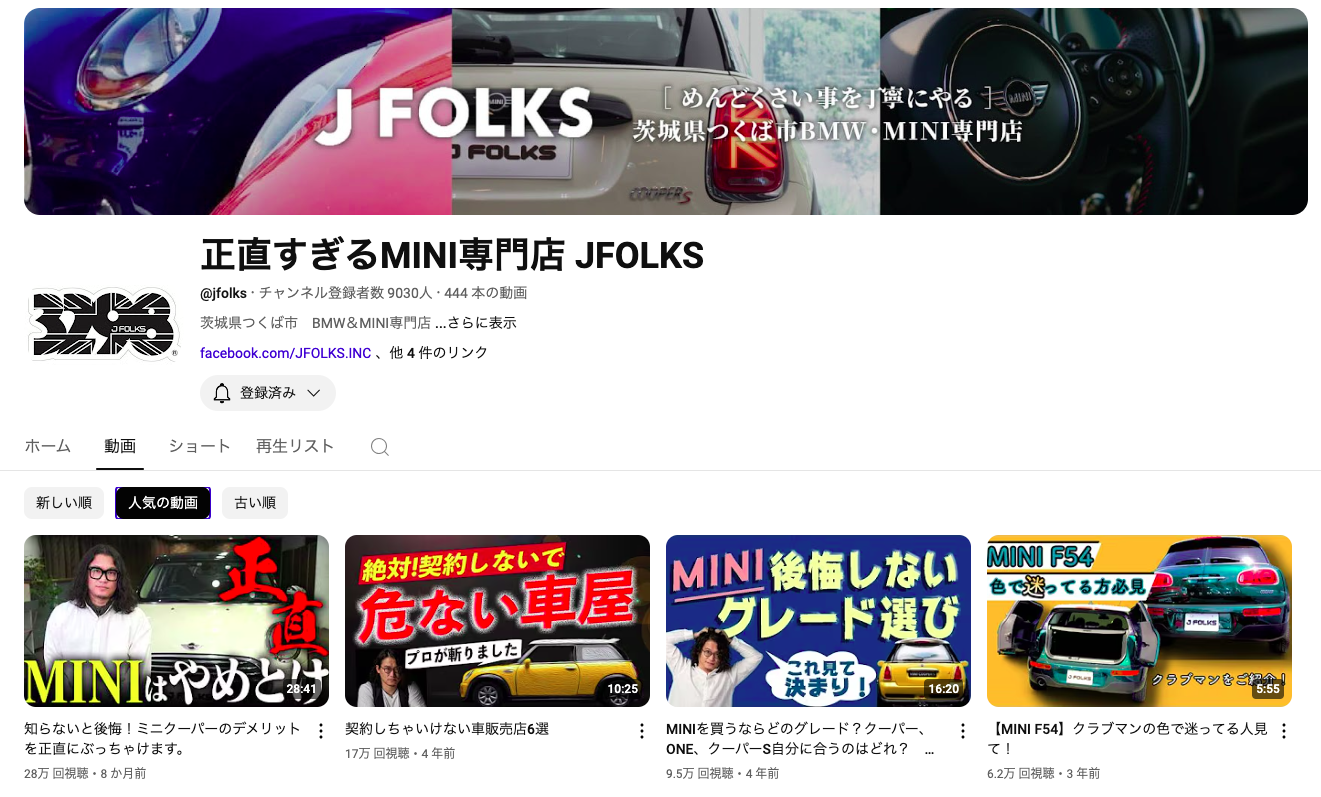1321x797 pixels.
Task: Click the 16:20 duration badge
Action: click(943, 689)
